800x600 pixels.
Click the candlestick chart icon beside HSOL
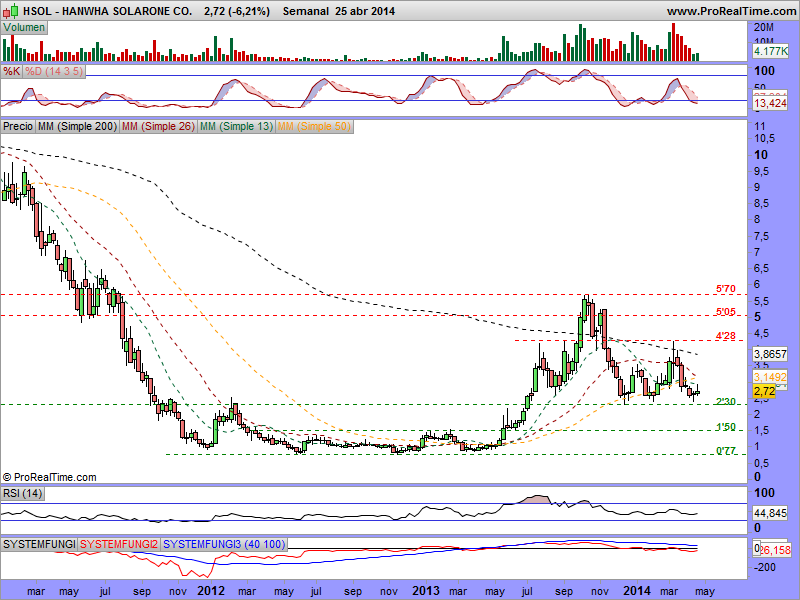click(11, 10)
